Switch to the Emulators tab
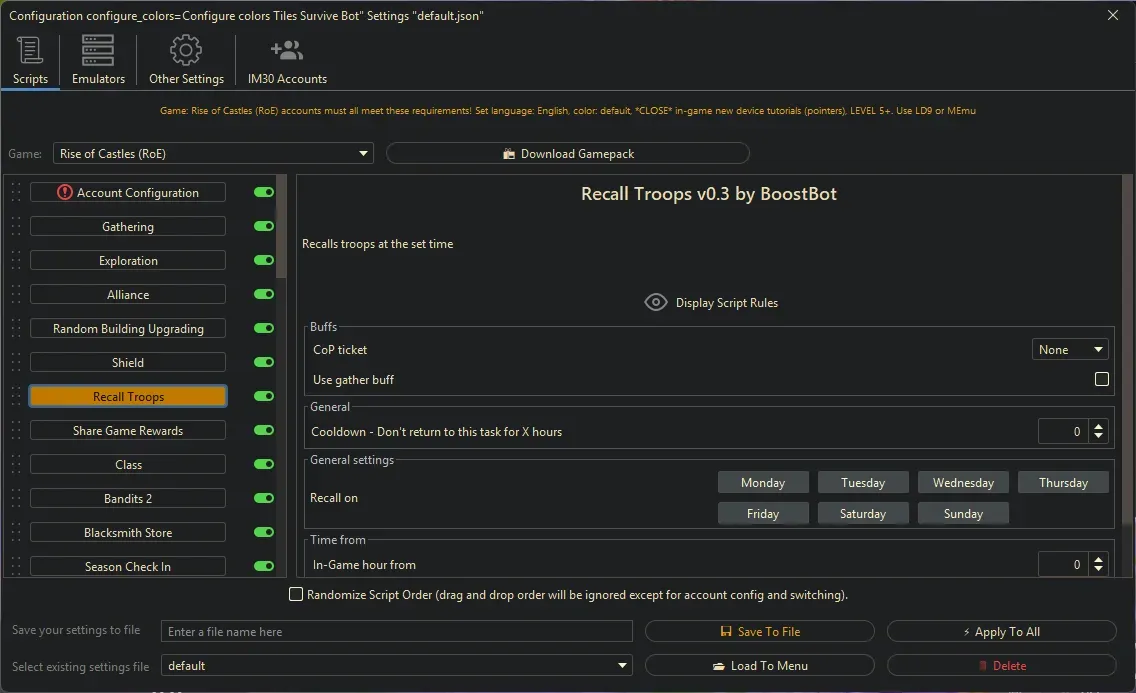This screenshot has width=1136, height=693. click(98, 62)
